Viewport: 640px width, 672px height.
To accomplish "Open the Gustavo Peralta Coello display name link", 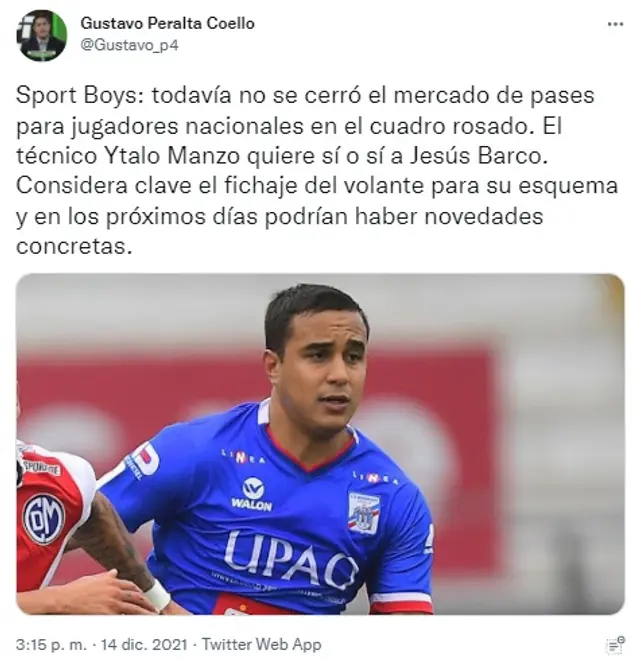I will pyautogui.click(x=167, y=23).
